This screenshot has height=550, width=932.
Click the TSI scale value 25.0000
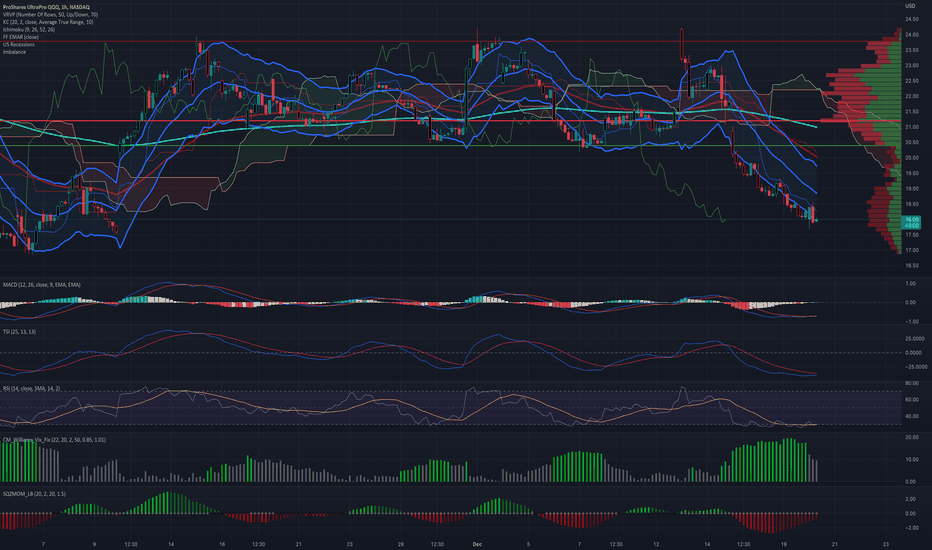coord(913,338)
